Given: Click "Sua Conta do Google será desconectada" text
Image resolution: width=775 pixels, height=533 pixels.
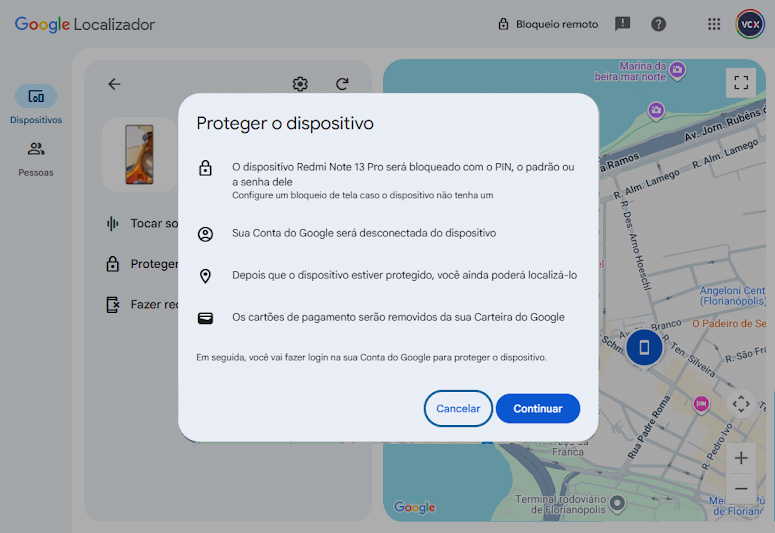Looking at the screenshot, I should tap(364, 233).
